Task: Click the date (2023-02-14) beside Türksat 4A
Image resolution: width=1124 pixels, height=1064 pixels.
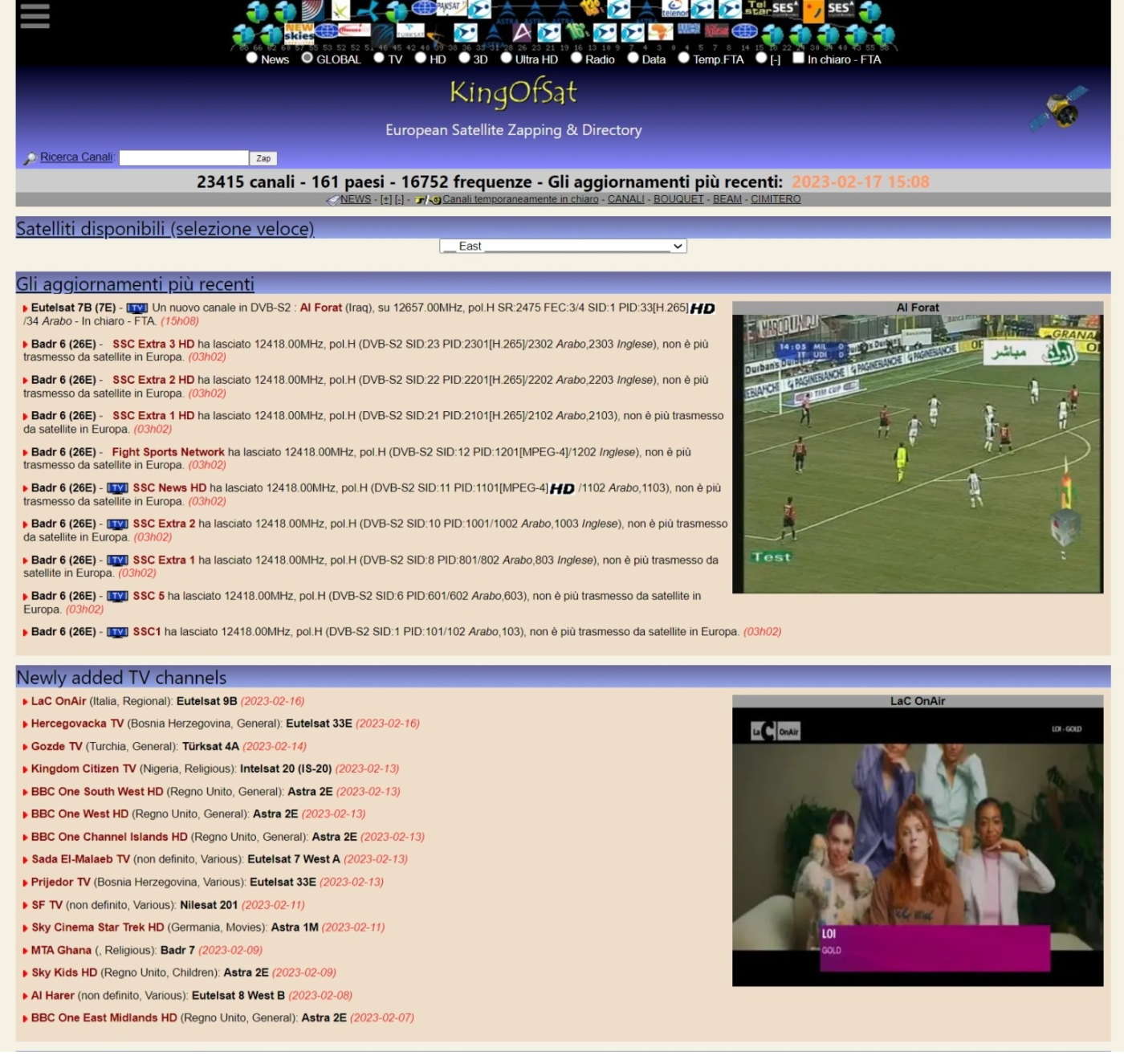Action: click(275, 747)
